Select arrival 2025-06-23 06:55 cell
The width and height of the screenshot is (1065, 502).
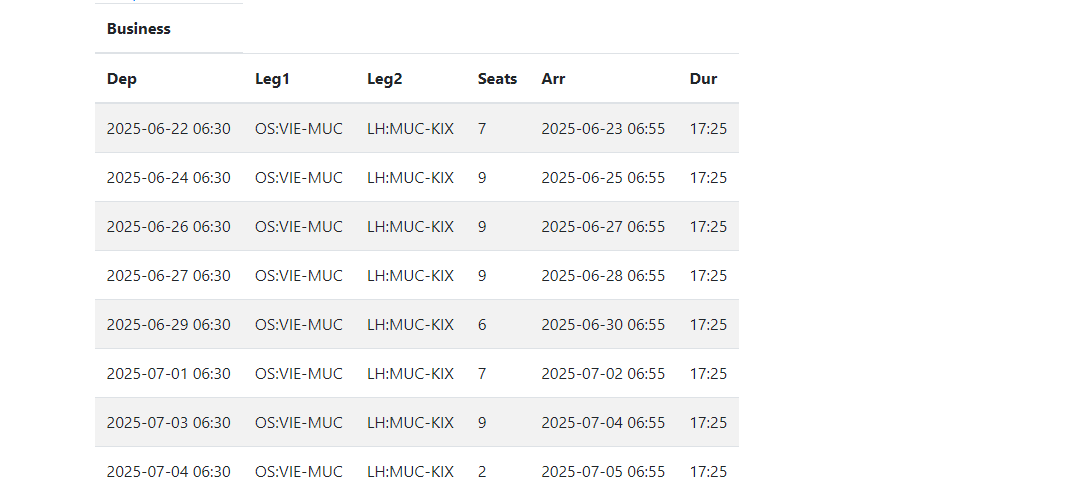[x=603, y=129]
